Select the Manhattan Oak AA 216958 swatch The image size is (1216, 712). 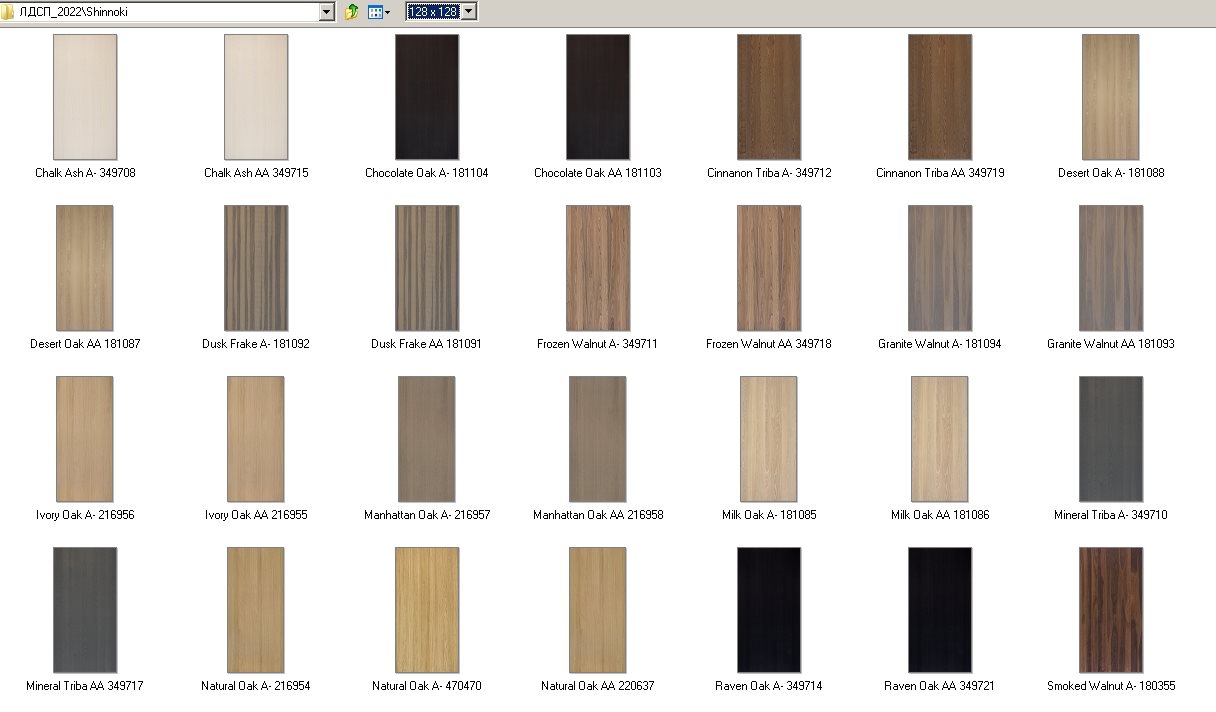(x=598, y=439)
